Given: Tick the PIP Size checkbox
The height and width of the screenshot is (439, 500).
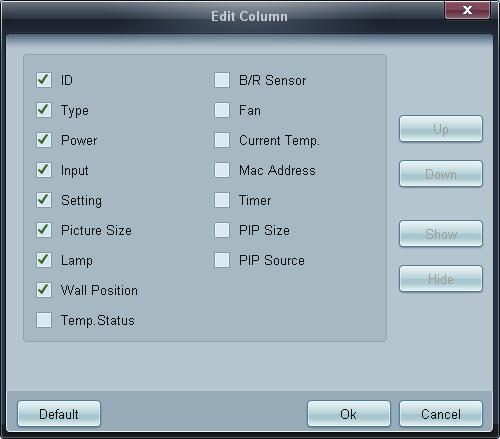Looking at the screenshot, I should (222, 230).
